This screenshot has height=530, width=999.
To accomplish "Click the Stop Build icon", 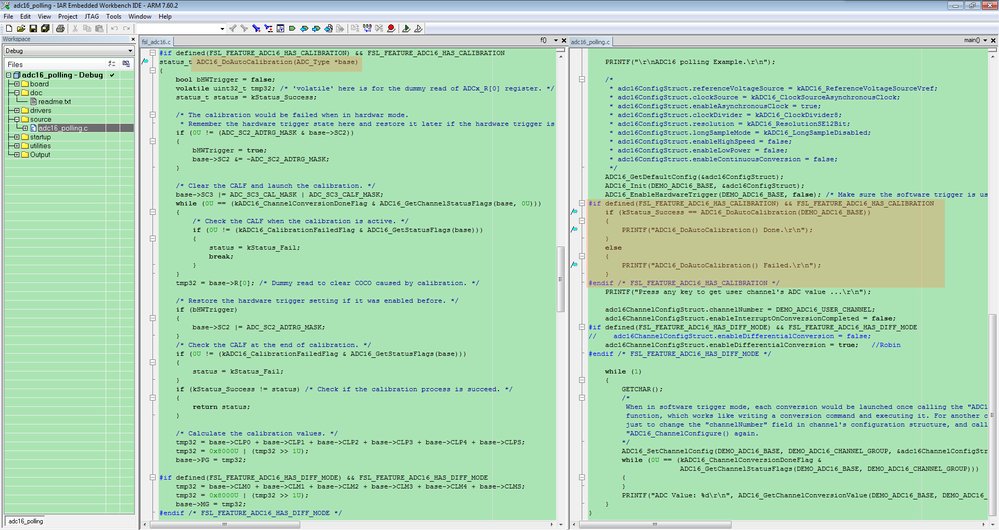I will point(378,29).
